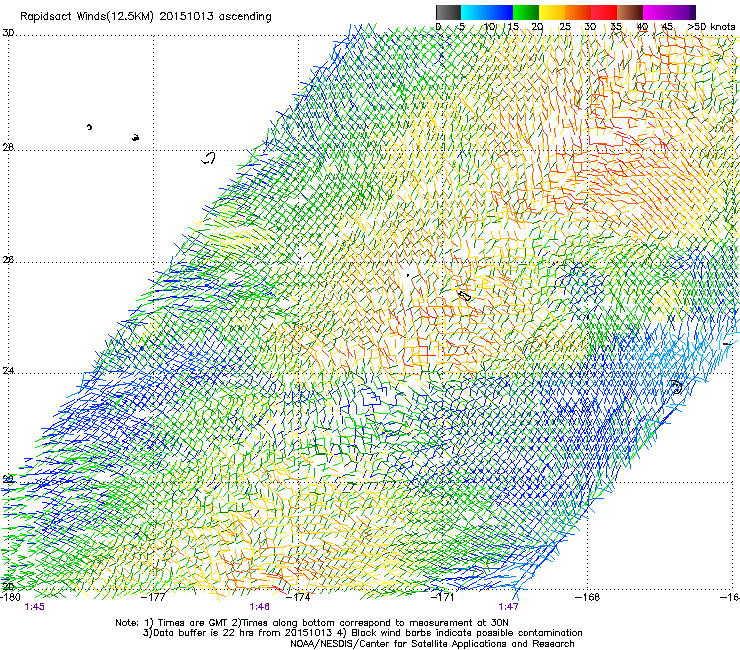Pick the red legend color band
740x650 pixels.
(x=604, y=12)
